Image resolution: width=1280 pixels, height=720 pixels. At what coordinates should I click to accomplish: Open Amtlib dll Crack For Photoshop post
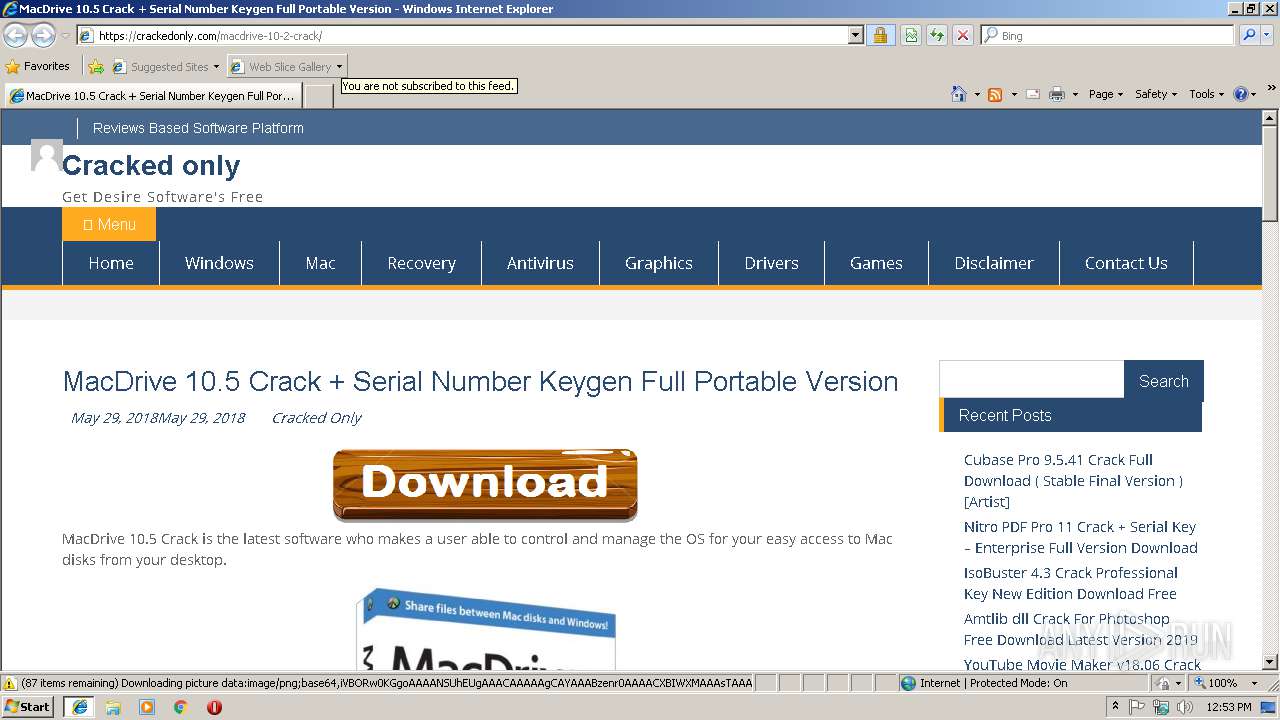point(1080,629)
